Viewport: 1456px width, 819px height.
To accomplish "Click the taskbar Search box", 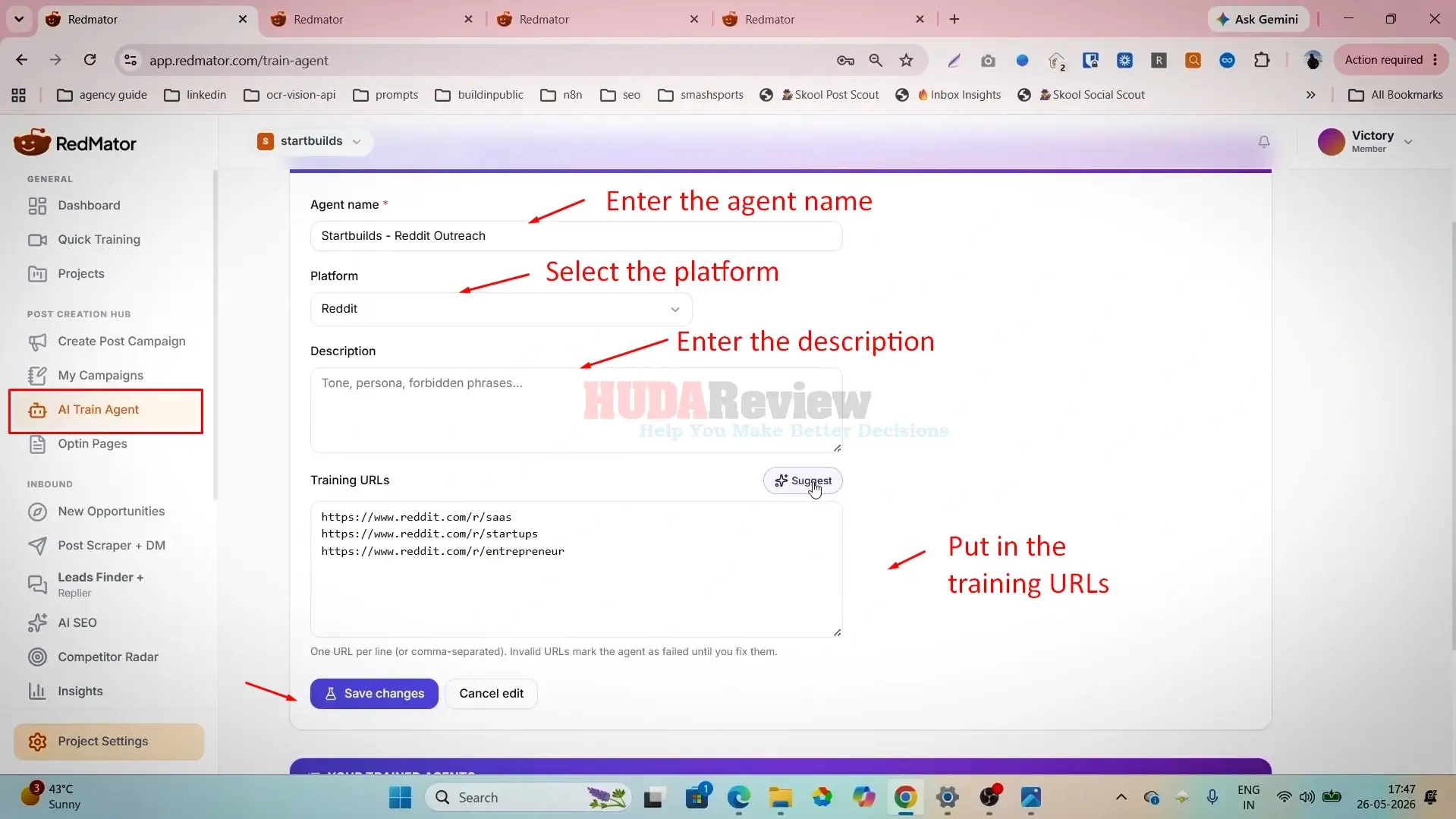I will (529, 798).
